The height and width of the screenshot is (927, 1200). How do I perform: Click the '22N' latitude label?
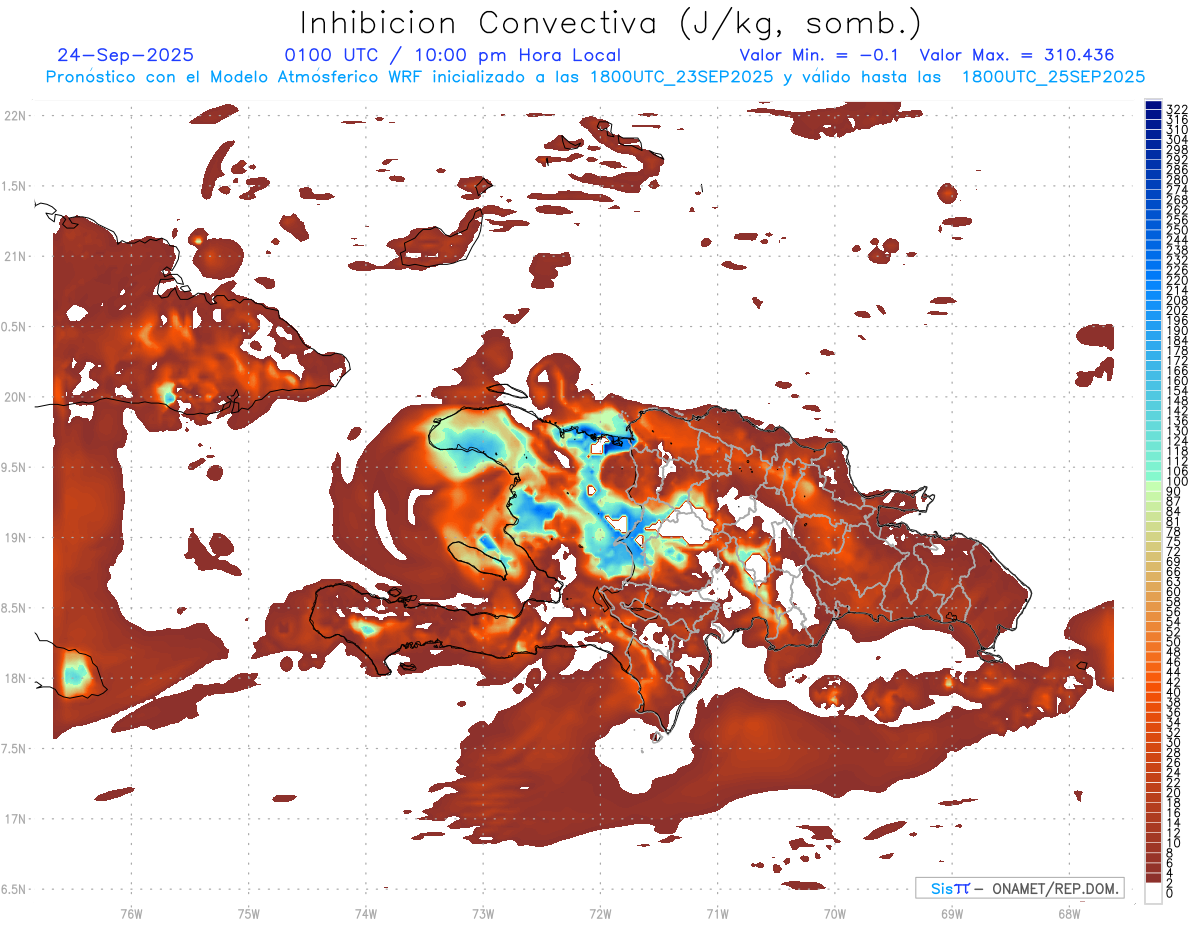14,116
